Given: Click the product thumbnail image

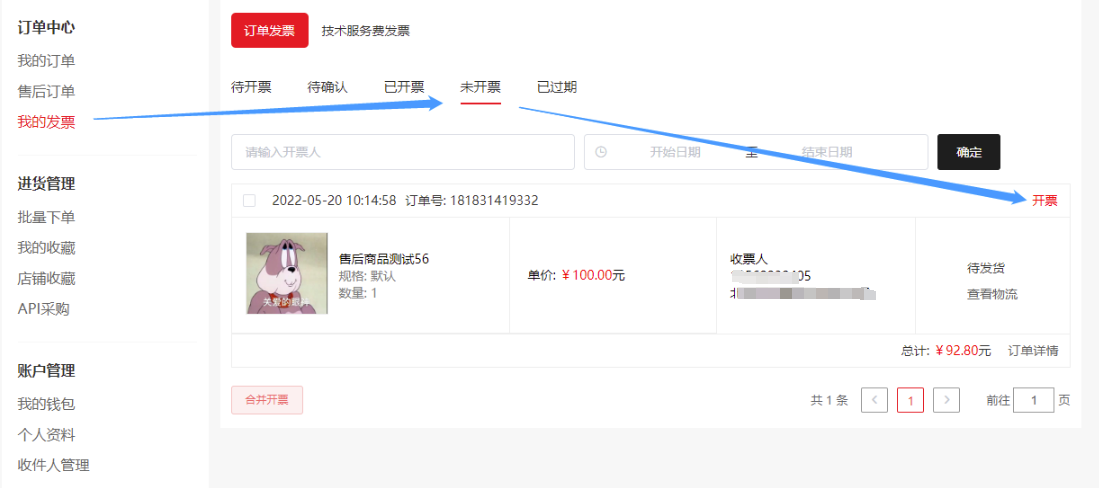Looking at the screenshot, I should click(x=287, y=273).
